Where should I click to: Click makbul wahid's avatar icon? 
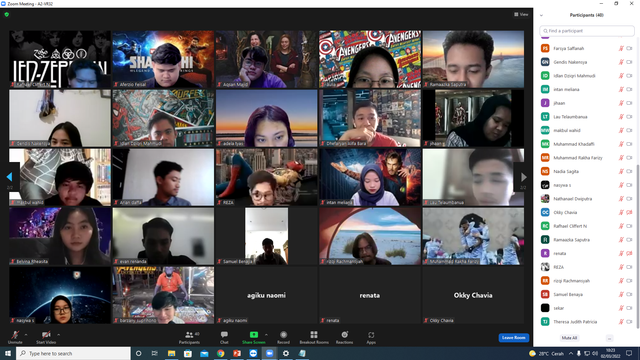point(545,131)
